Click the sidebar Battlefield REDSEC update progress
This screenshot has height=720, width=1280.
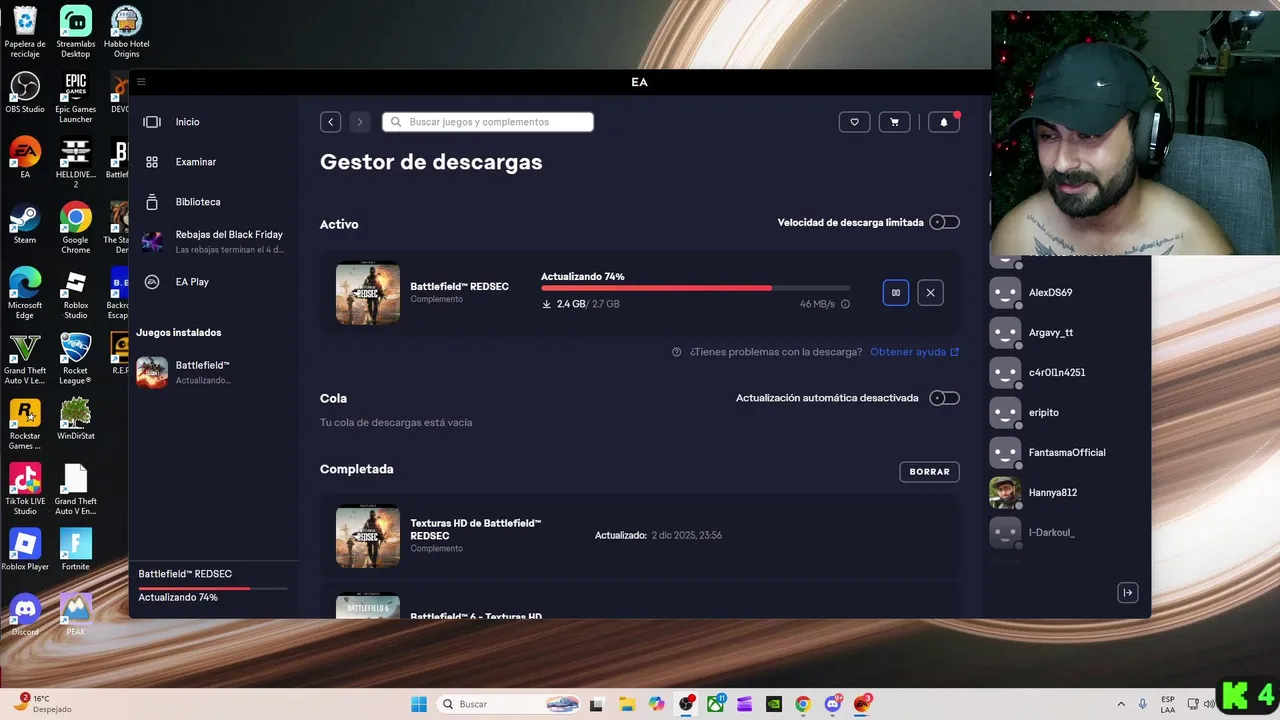pos(213,586)
